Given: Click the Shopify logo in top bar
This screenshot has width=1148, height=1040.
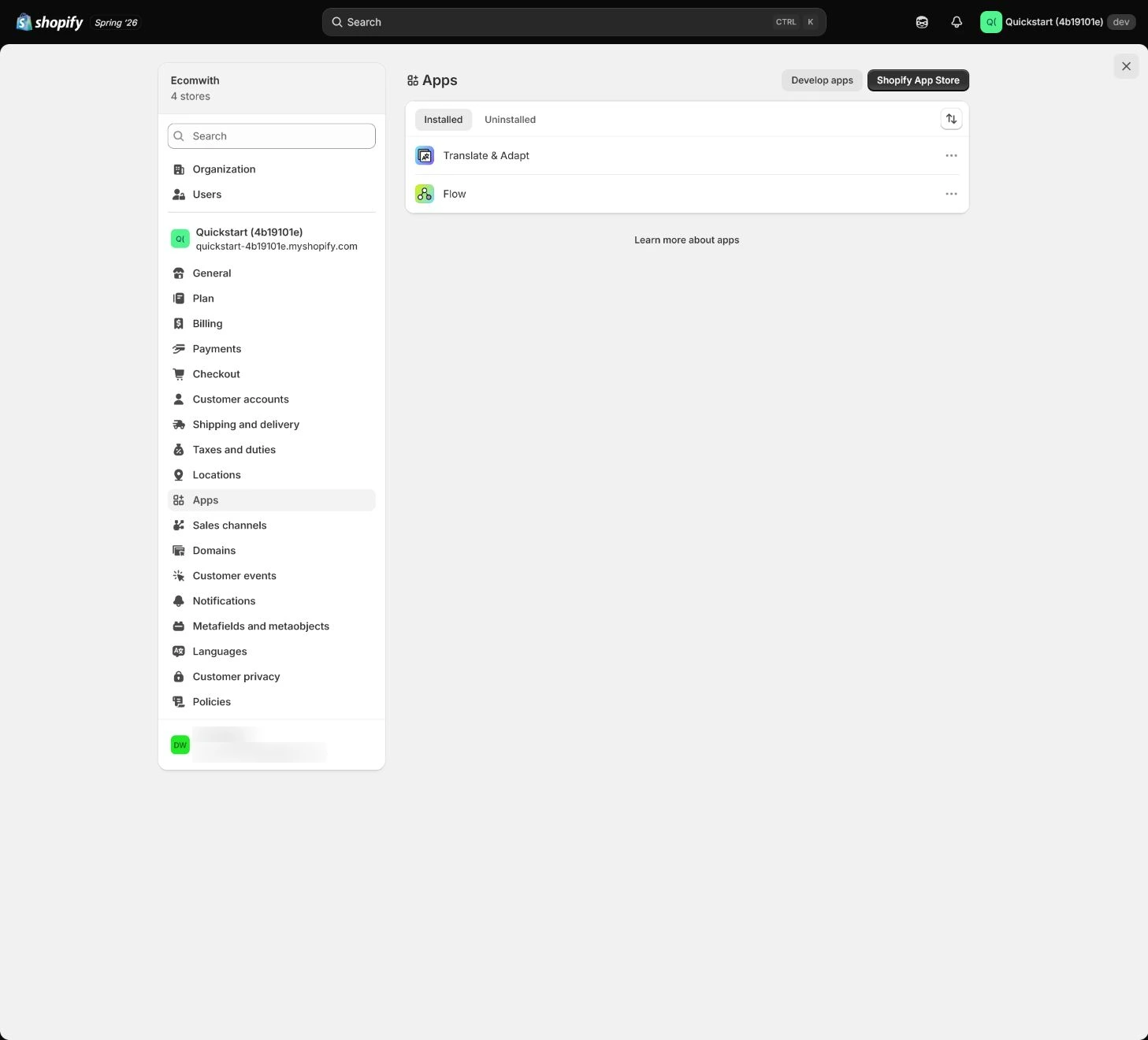Looking at the screenshot, I should click(x=50, y=22).
